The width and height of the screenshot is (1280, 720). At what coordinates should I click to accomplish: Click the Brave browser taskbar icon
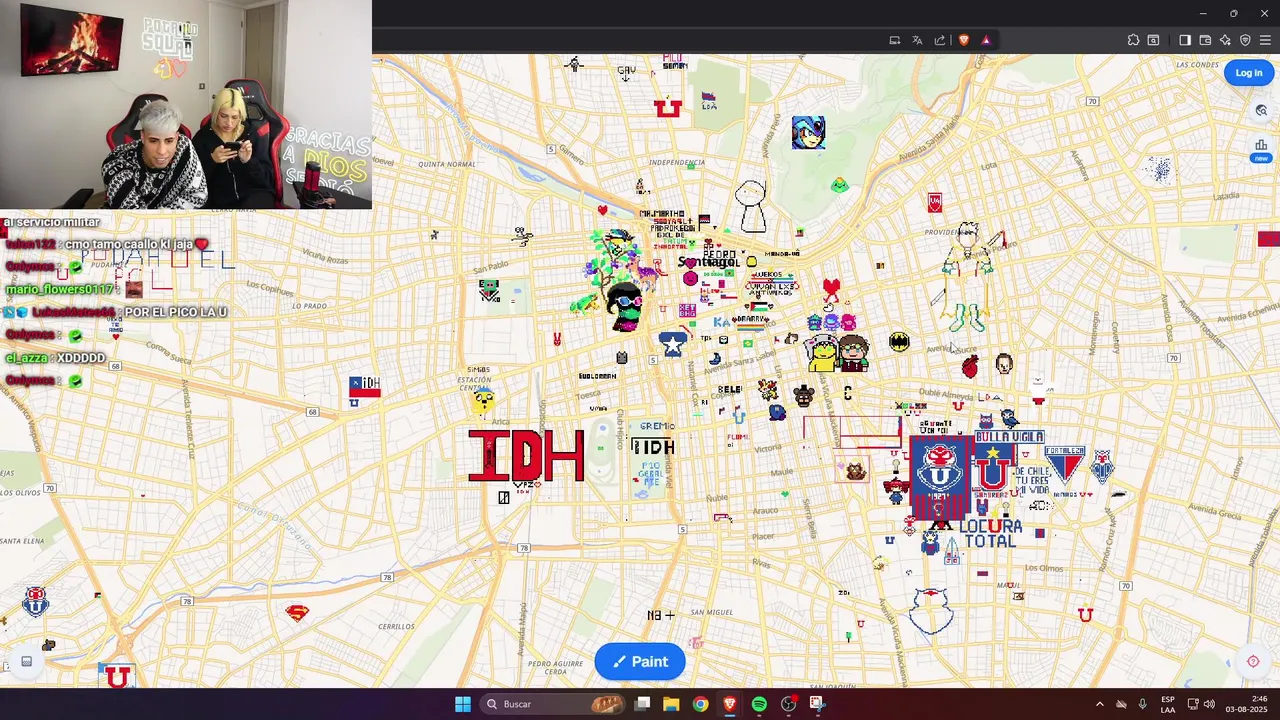tap(729, 704)
